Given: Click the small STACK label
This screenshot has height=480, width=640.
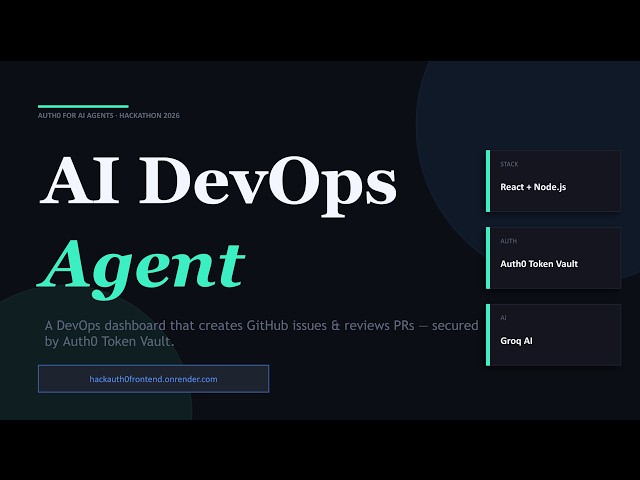Looking at the screenshot, I should click(509, 164).
